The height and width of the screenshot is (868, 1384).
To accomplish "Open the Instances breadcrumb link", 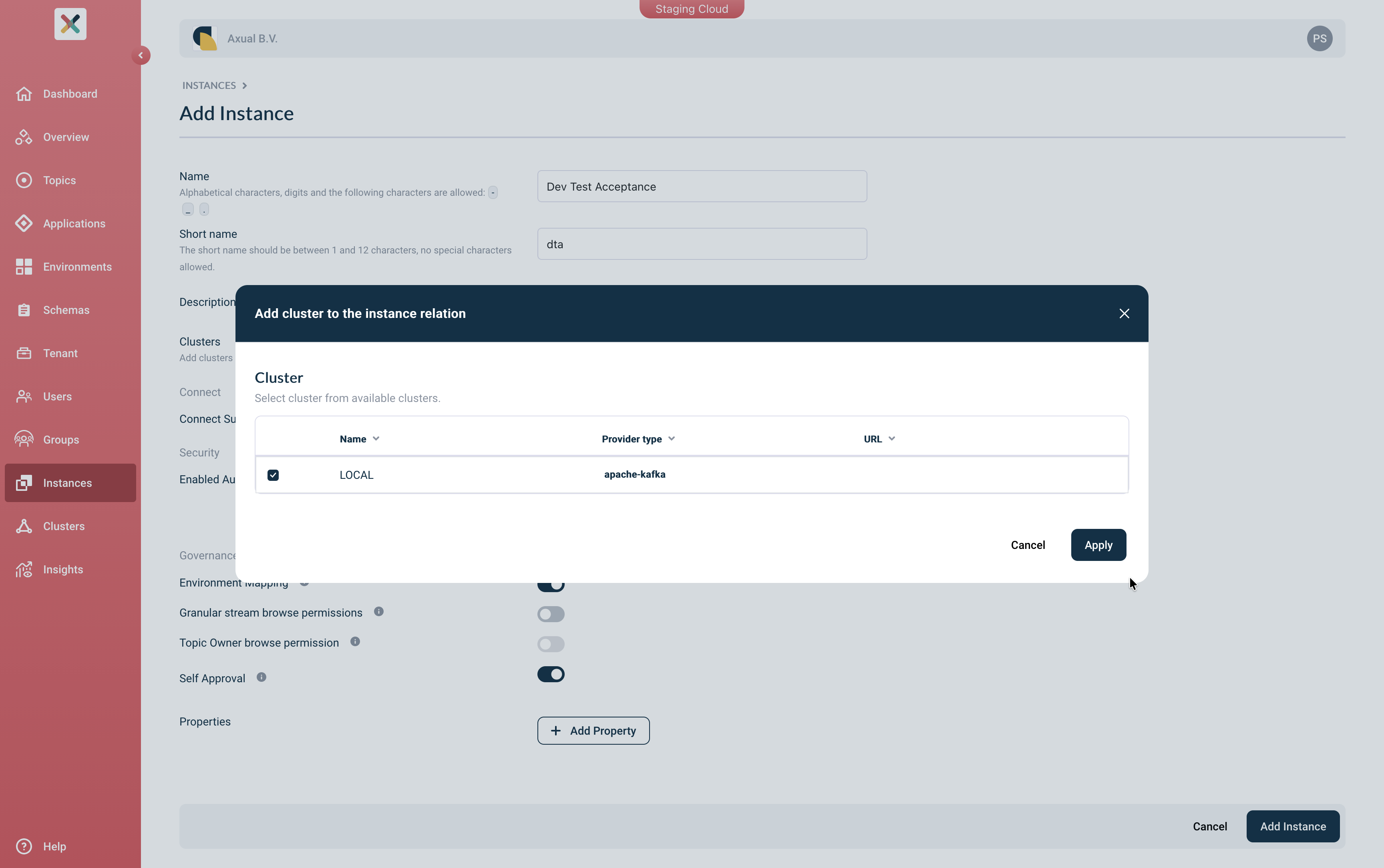I will pyautogui.click(x=209, y=85).
